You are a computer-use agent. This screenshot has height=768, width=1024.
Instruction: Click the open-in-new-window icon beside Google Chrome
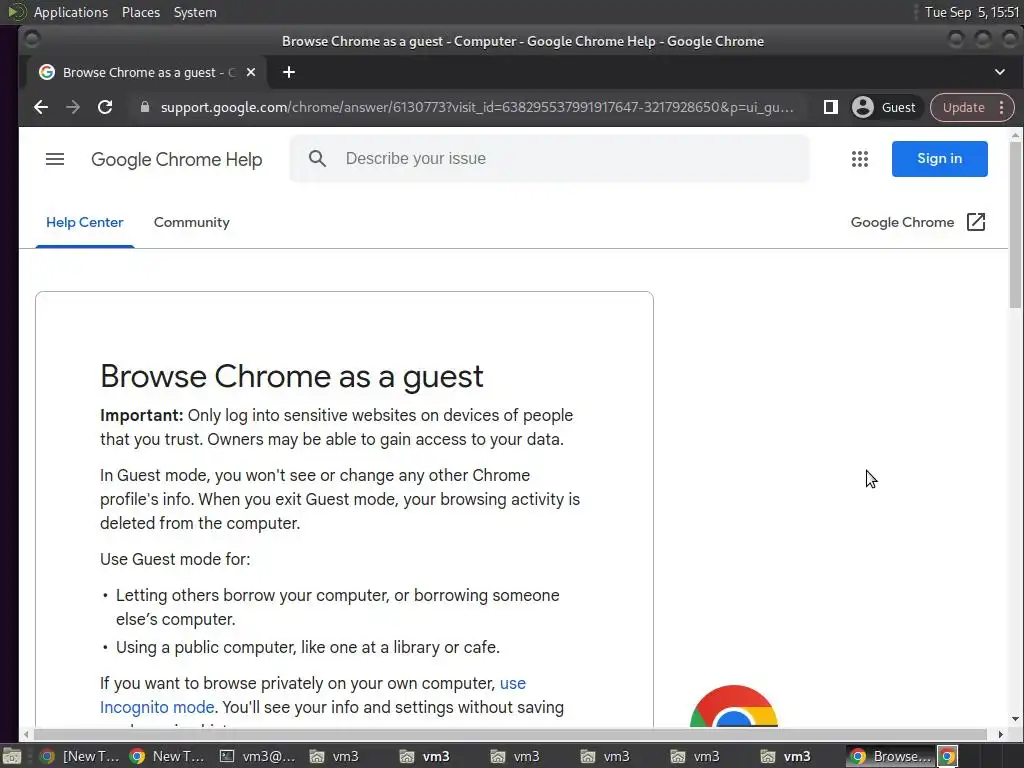976,222
